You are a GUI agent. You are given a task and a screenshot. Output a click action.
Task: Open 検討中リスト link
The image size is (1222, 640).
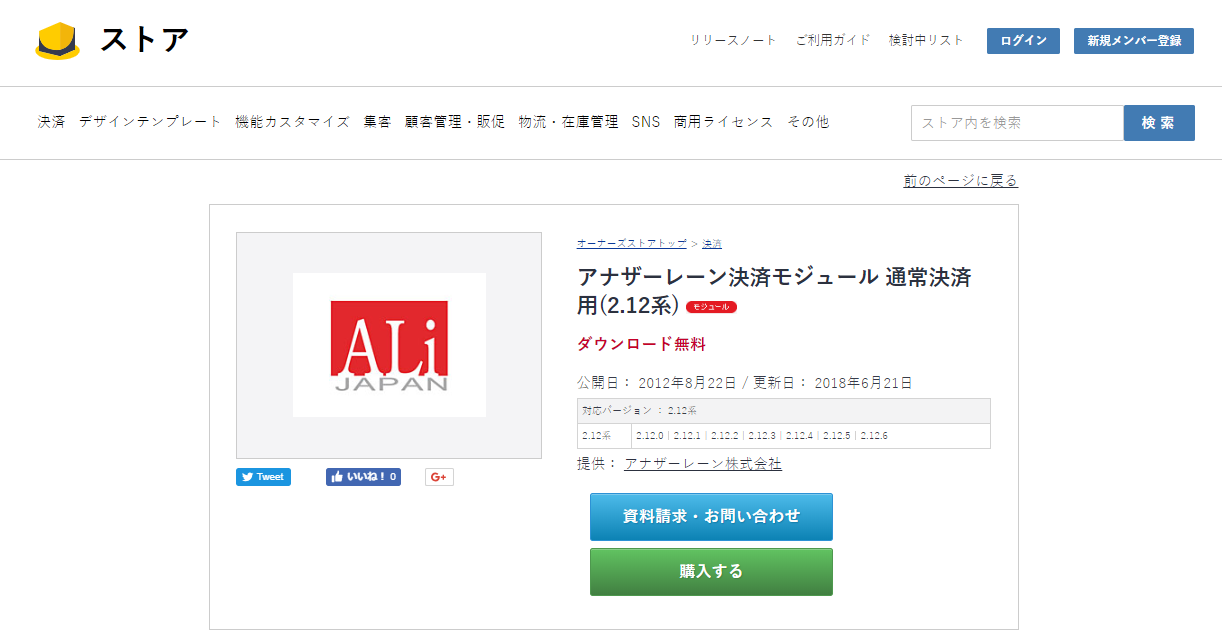pos(926,41)
